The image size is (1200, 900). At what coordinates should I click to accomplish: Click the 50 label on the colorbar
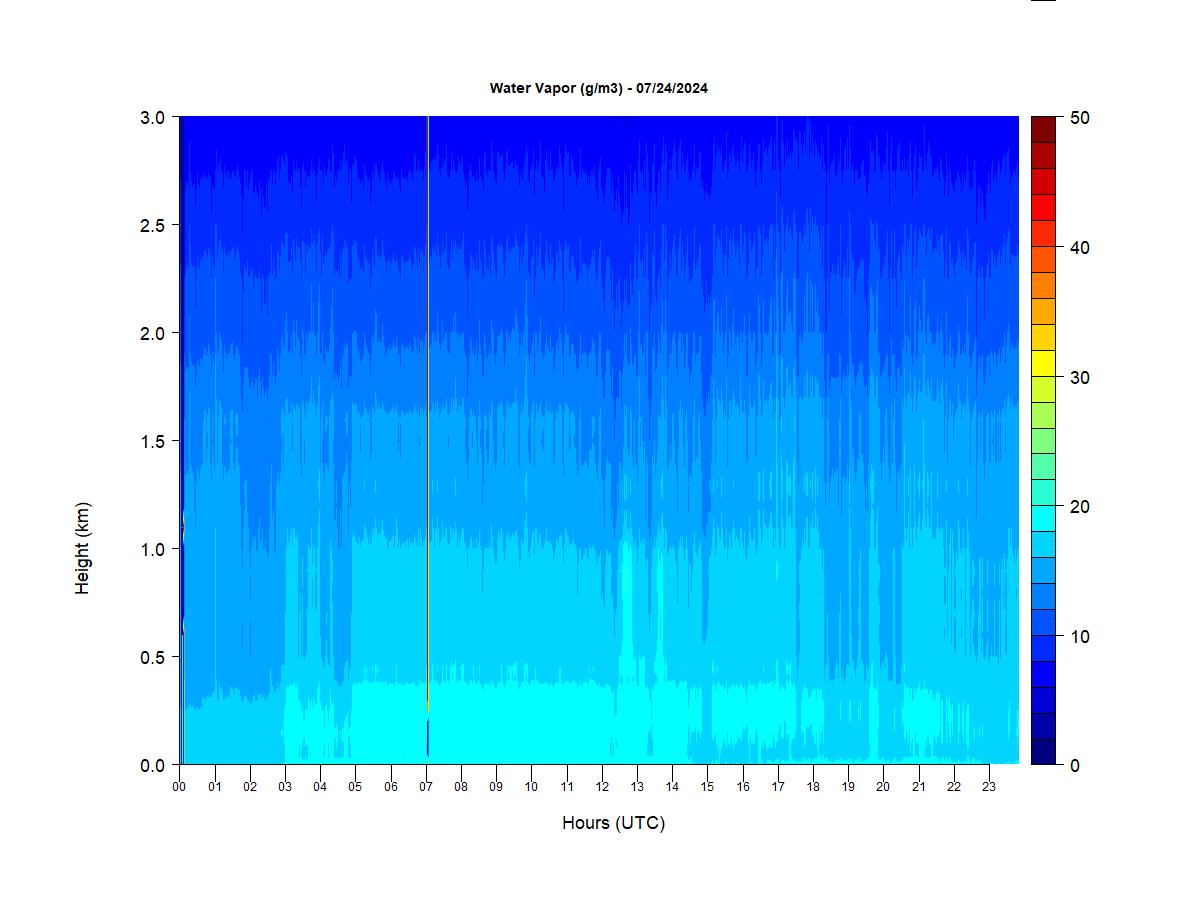pyautogui.click(x=1079, y=118)
